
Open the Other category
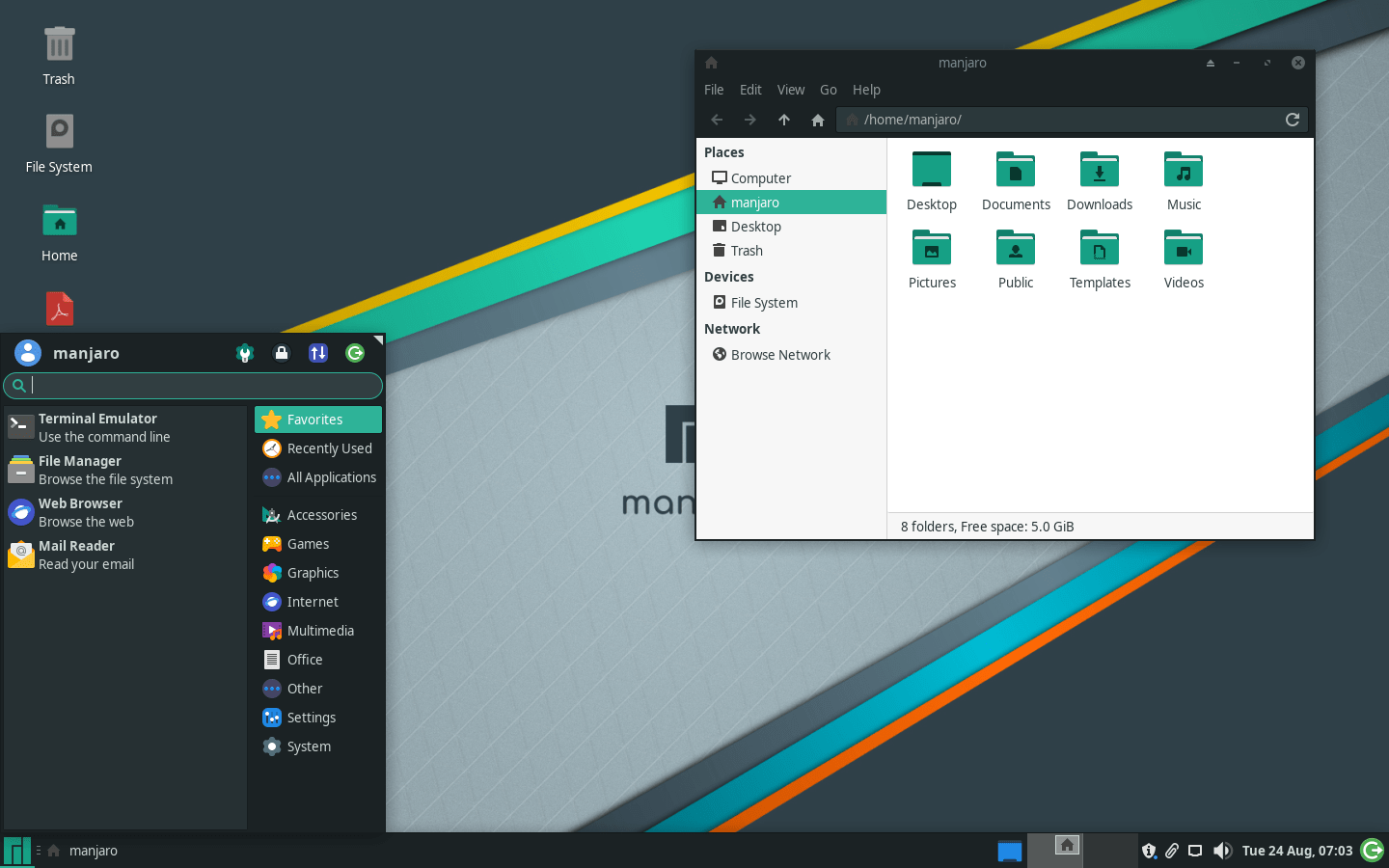318,689
